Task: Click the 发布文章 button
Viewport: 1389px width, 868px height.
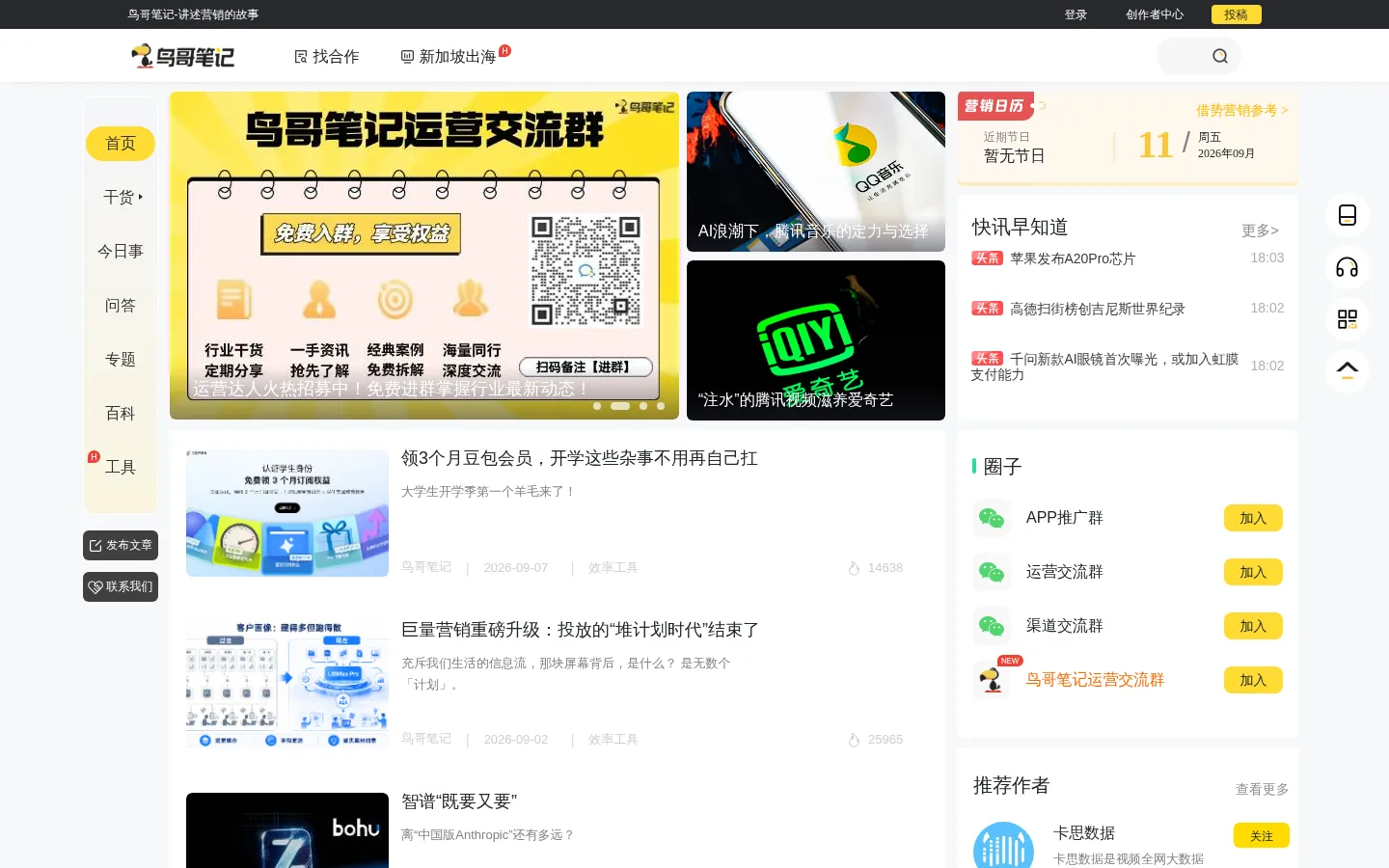Action: pos(121,546)
